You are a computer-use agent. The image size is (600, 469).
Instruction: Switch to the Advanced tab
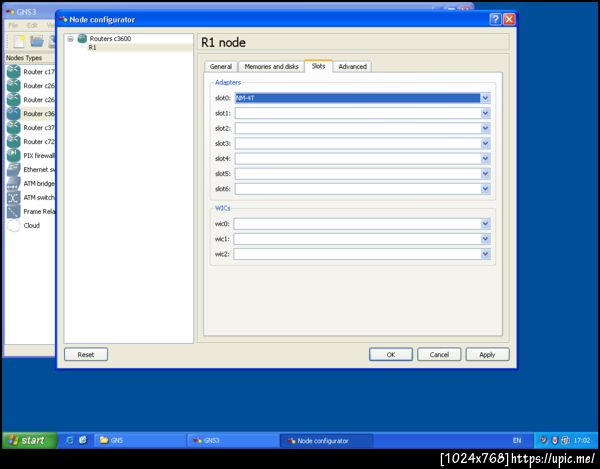pos(352,67)
